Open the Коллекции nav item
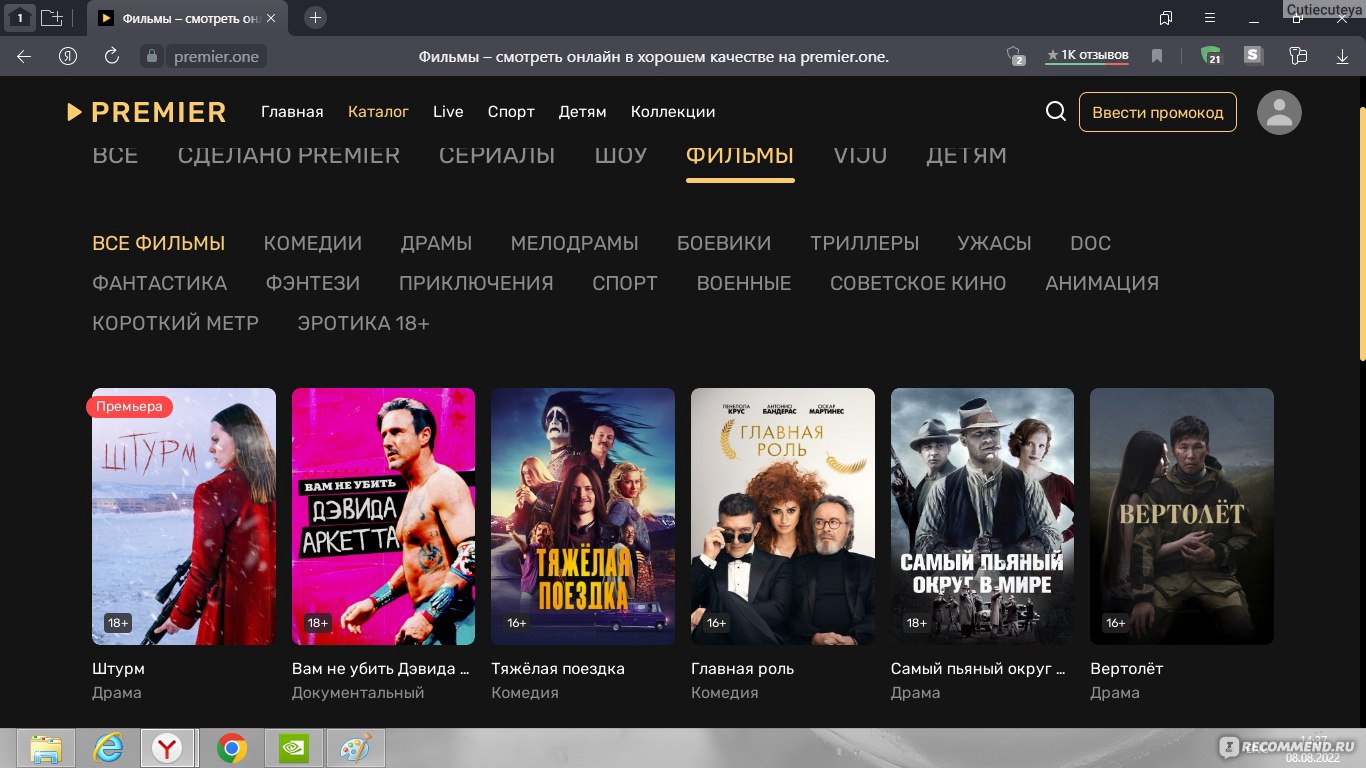The image size is (1366, 768). [673, 112]
